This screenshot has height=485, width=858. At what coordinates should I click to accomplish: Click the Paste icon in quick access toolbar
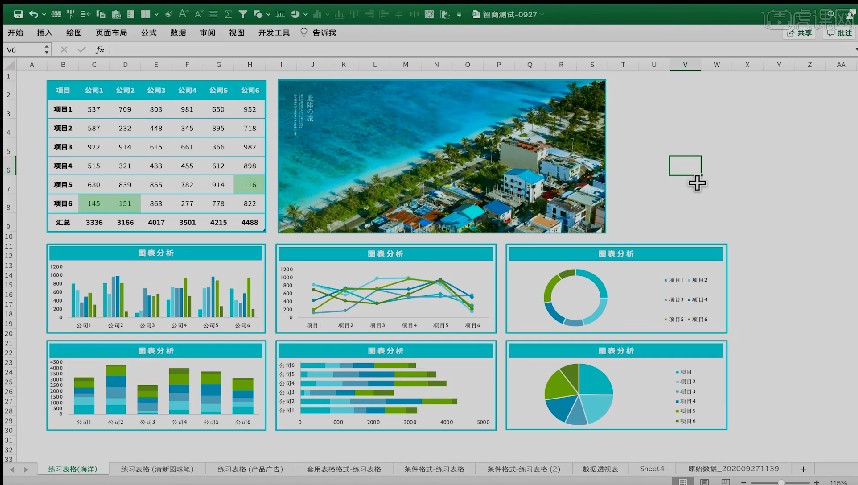point(116,14)
